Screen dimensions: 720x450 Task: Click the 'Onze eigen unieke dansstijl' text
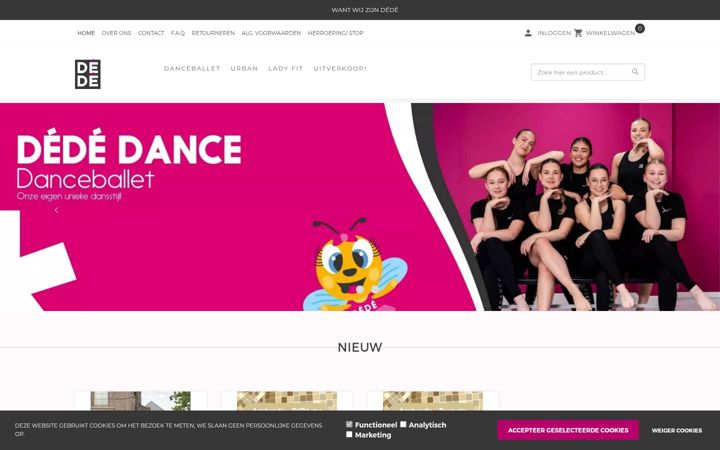tap(69, 197)
